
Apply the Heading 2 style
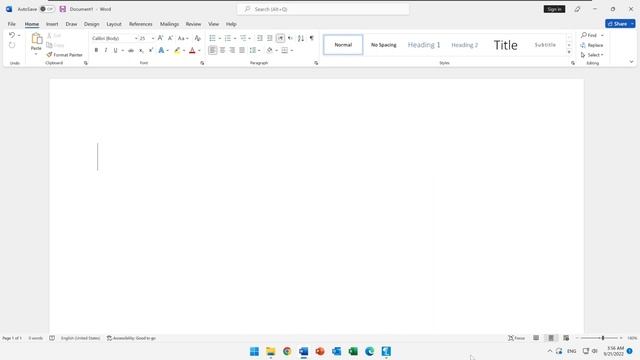[464, 45]
